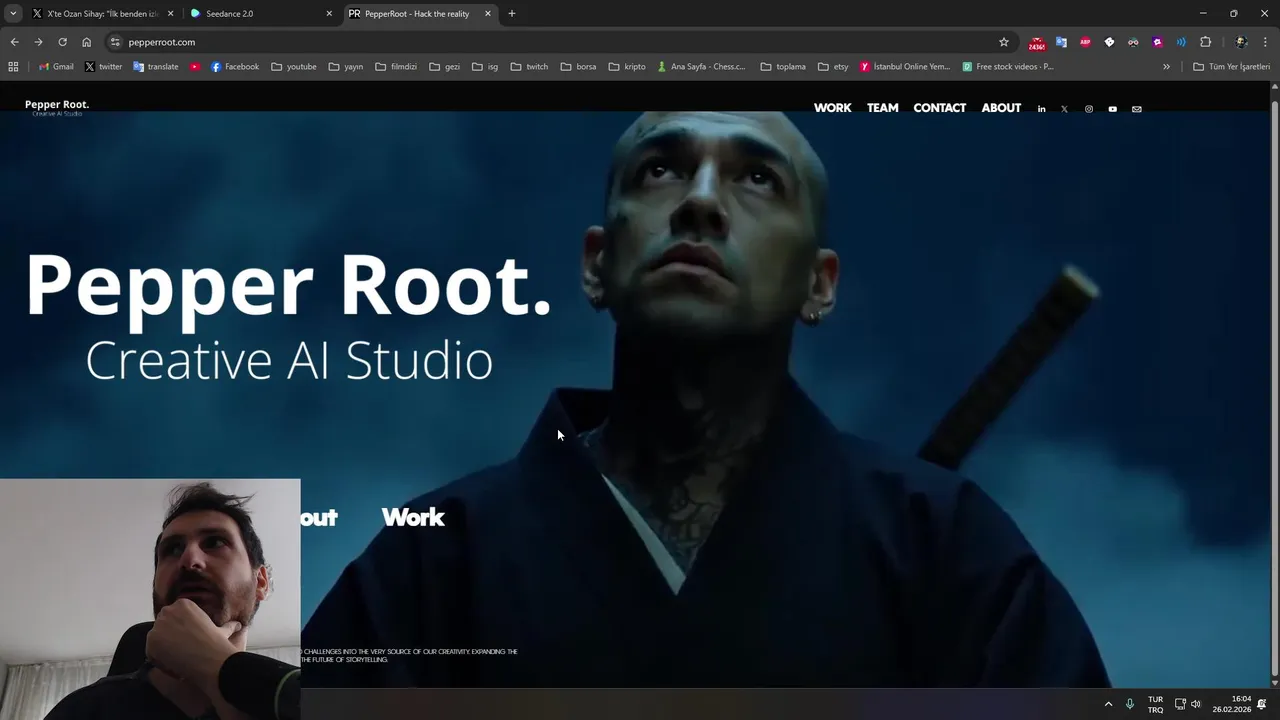
Task: Open the Facebook bookmark
Action: (235, 67)
